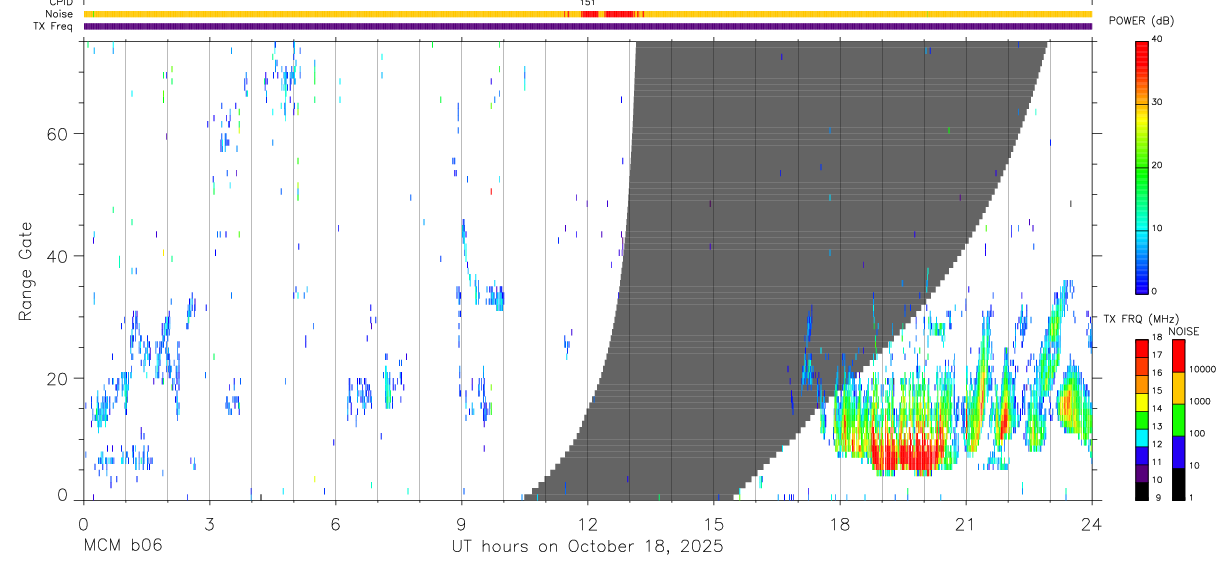Viewport: 1228px width, 567px height.
Task: Click the Noise row label at top left
Action: pyautogui.click(x=60, y=14)
